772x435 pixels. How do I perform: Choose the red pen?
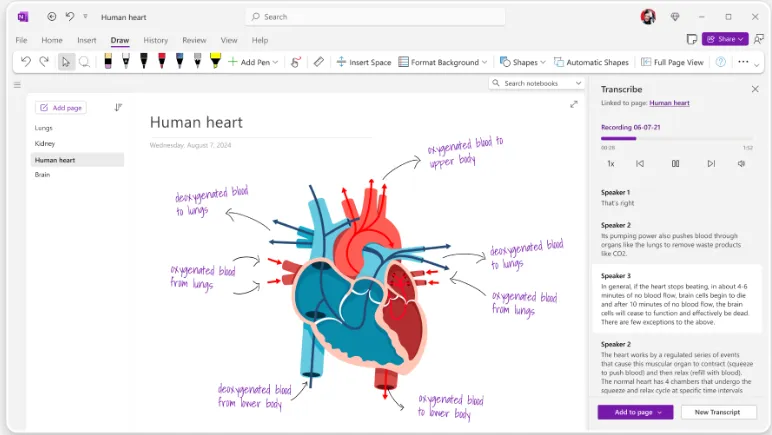point(161,62)
